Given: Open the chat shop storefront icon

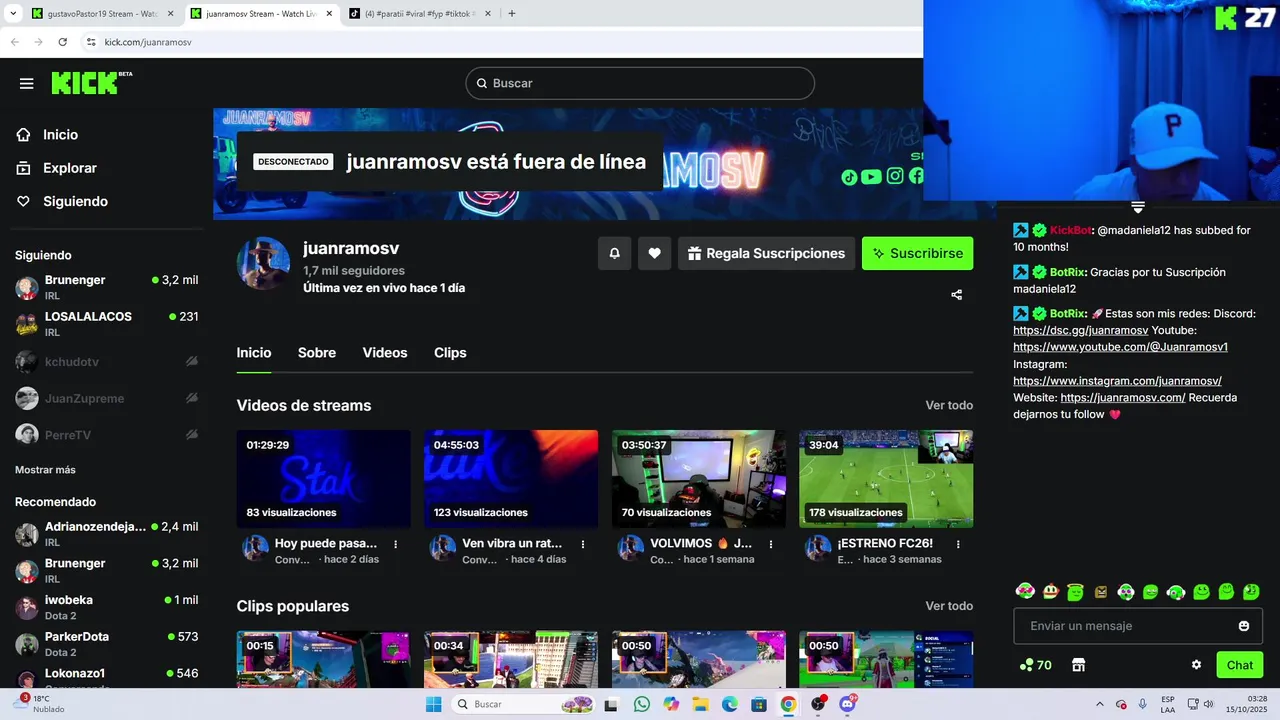Looking at the screenshot, I should (x=1078, y=665).
